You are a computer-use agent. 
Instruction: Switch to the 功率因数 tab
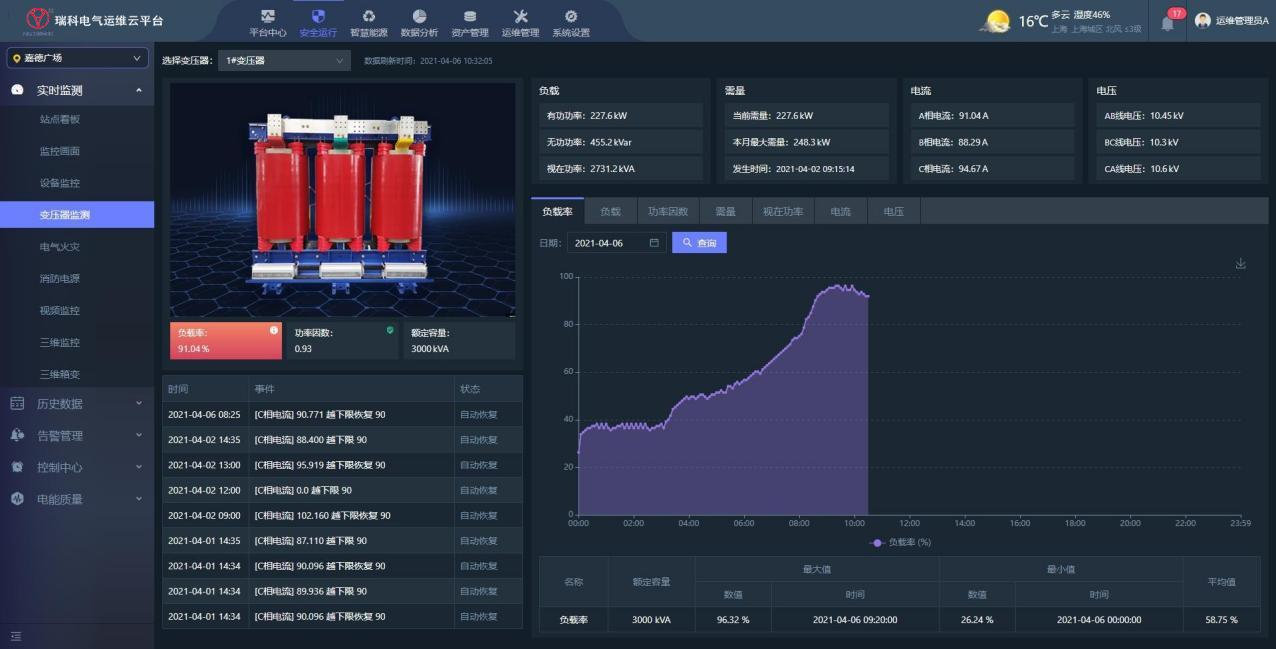pyautogui.click(x=667, y=212)
